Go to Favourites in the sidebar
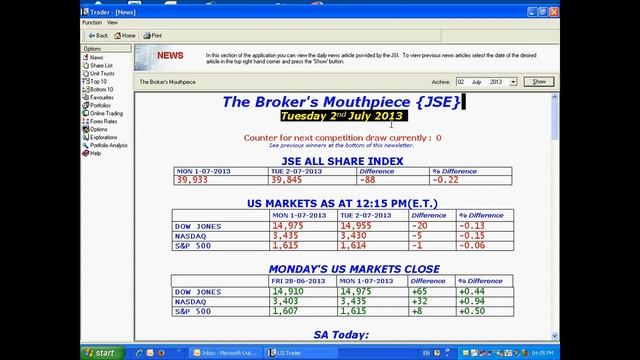 [x=98, y=97]
